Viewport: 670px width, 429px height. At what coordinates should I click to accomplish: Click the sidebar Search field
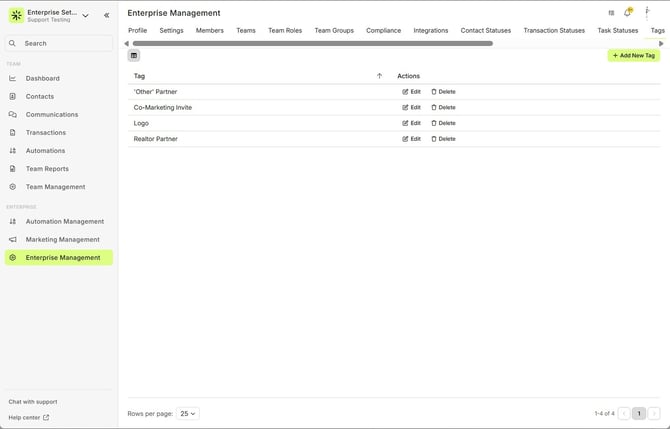tap(60, 43)
